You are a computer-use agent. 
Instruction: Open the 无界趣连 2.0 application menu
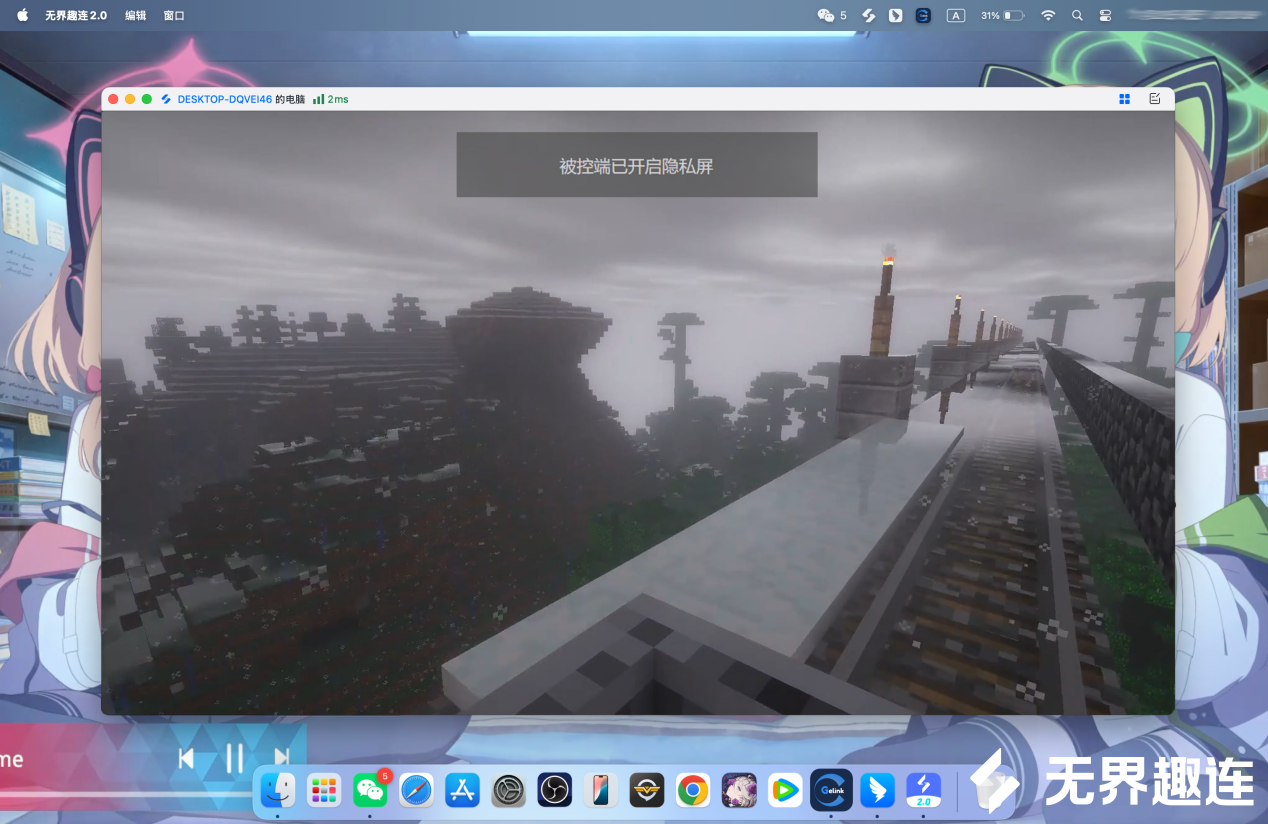click(x=76, y=16)
